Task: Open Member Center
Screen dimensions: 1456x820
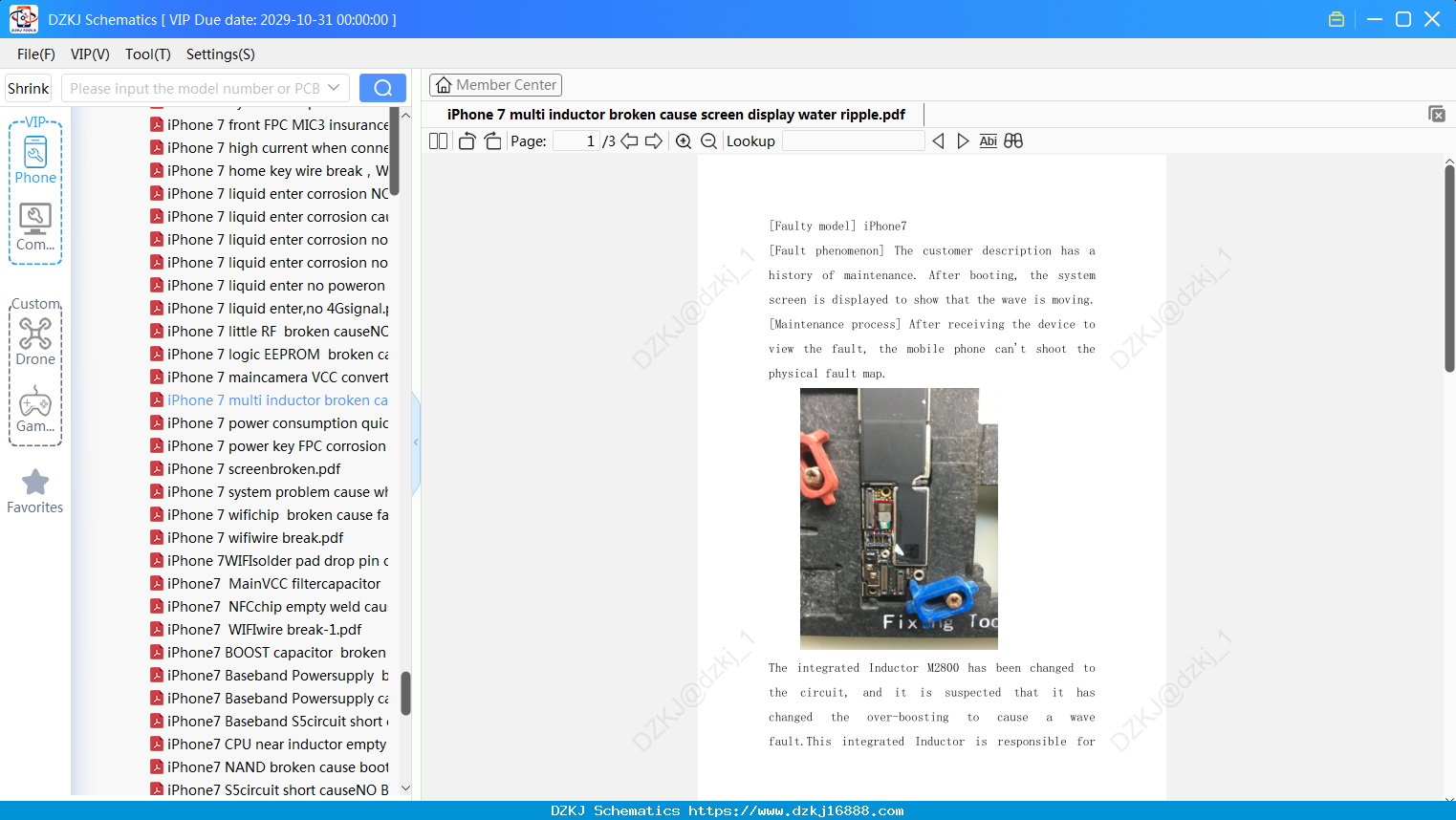Action: tap(495, 85)
